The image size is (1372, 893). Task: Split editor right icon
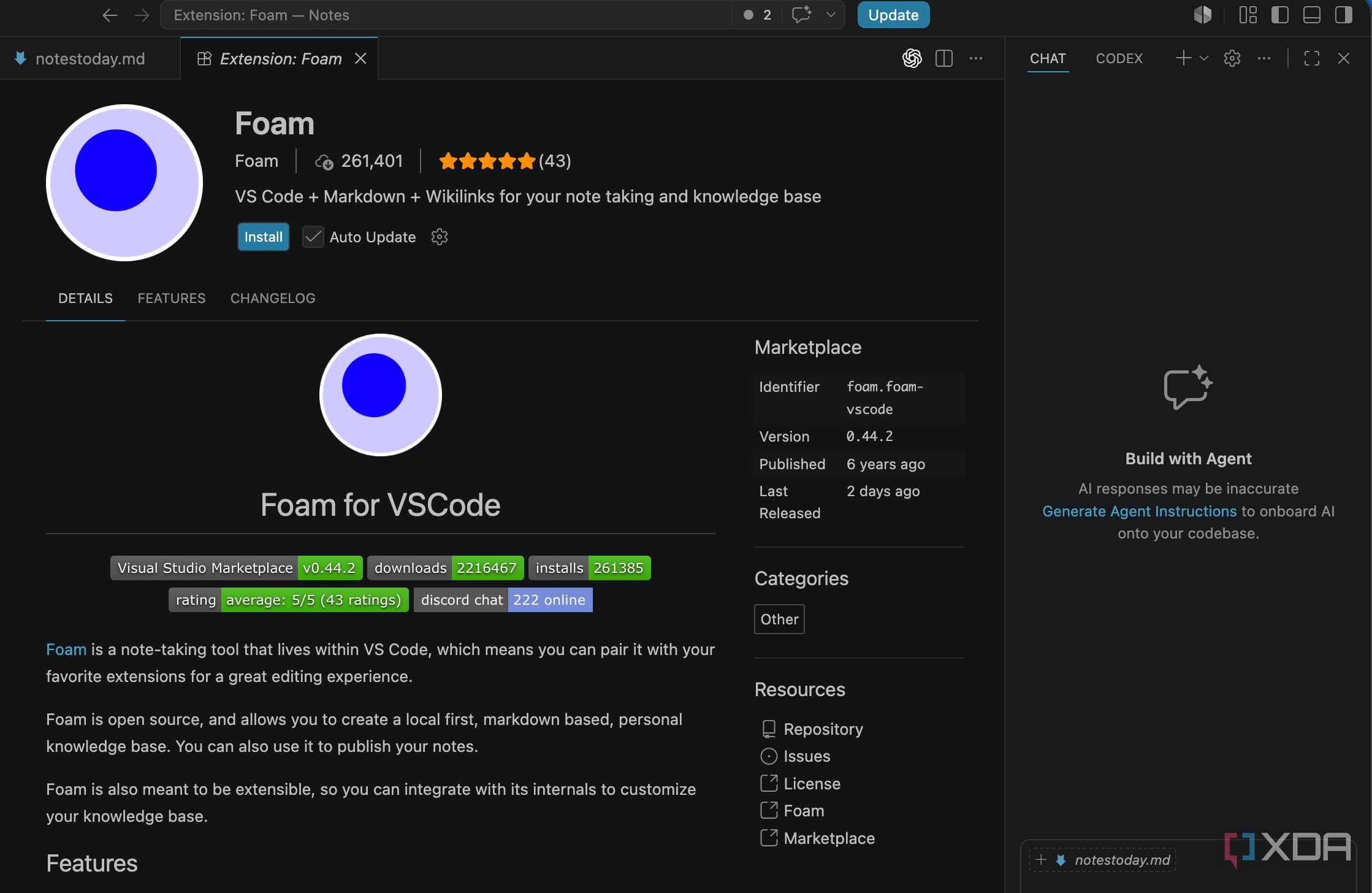pos(943,58)
